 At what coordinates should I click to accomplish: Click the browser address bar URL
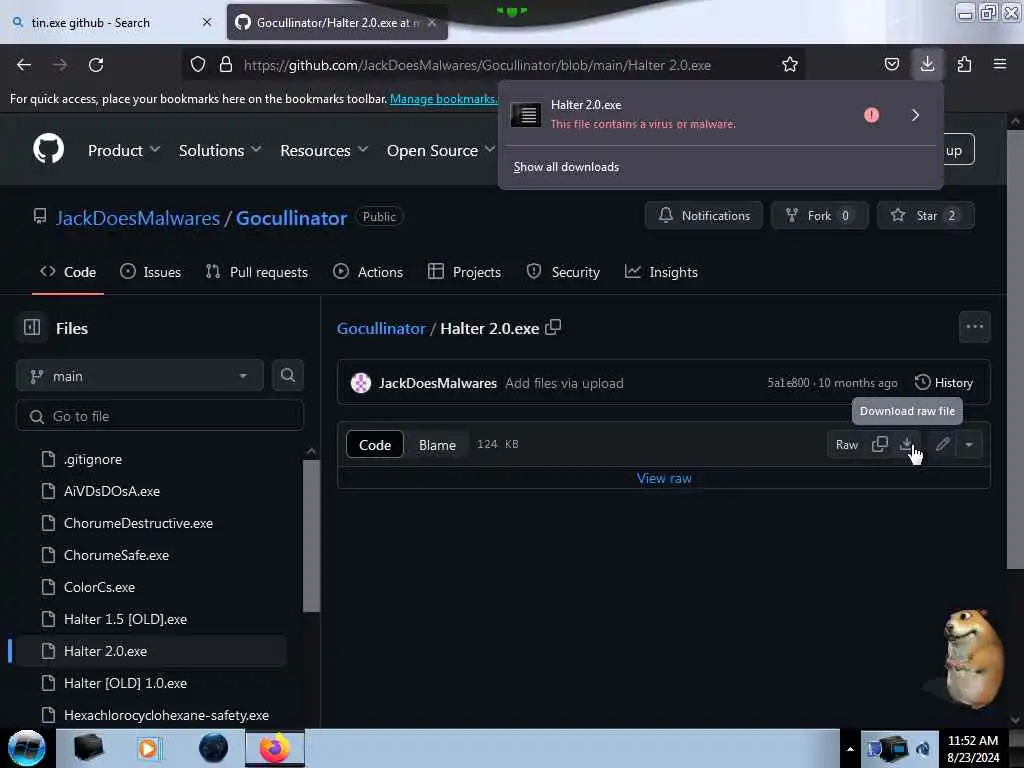(477, 65)
